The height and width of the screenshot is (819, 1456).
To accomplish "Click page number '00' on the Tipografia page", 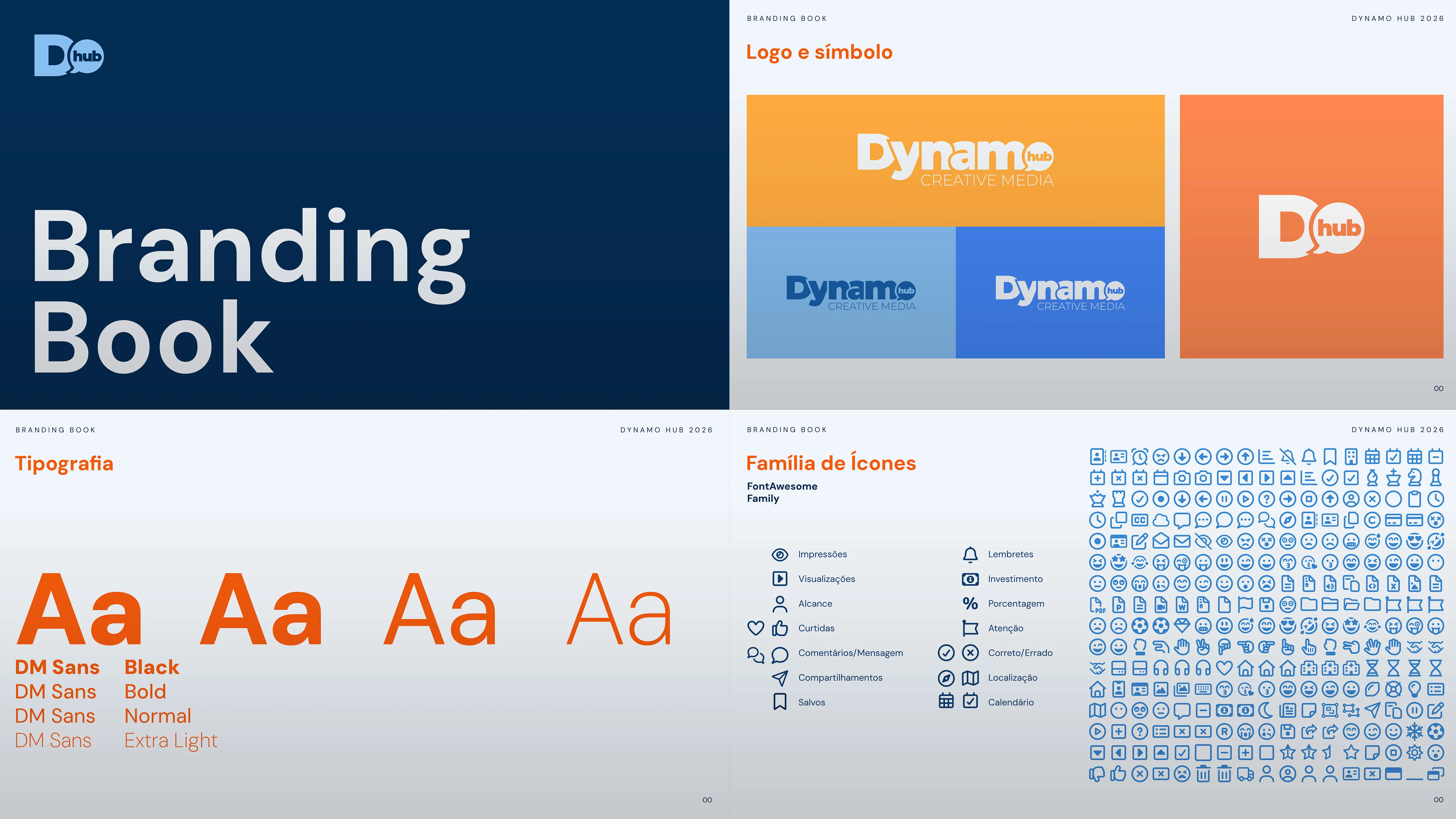I will click(x=707, y=800).
